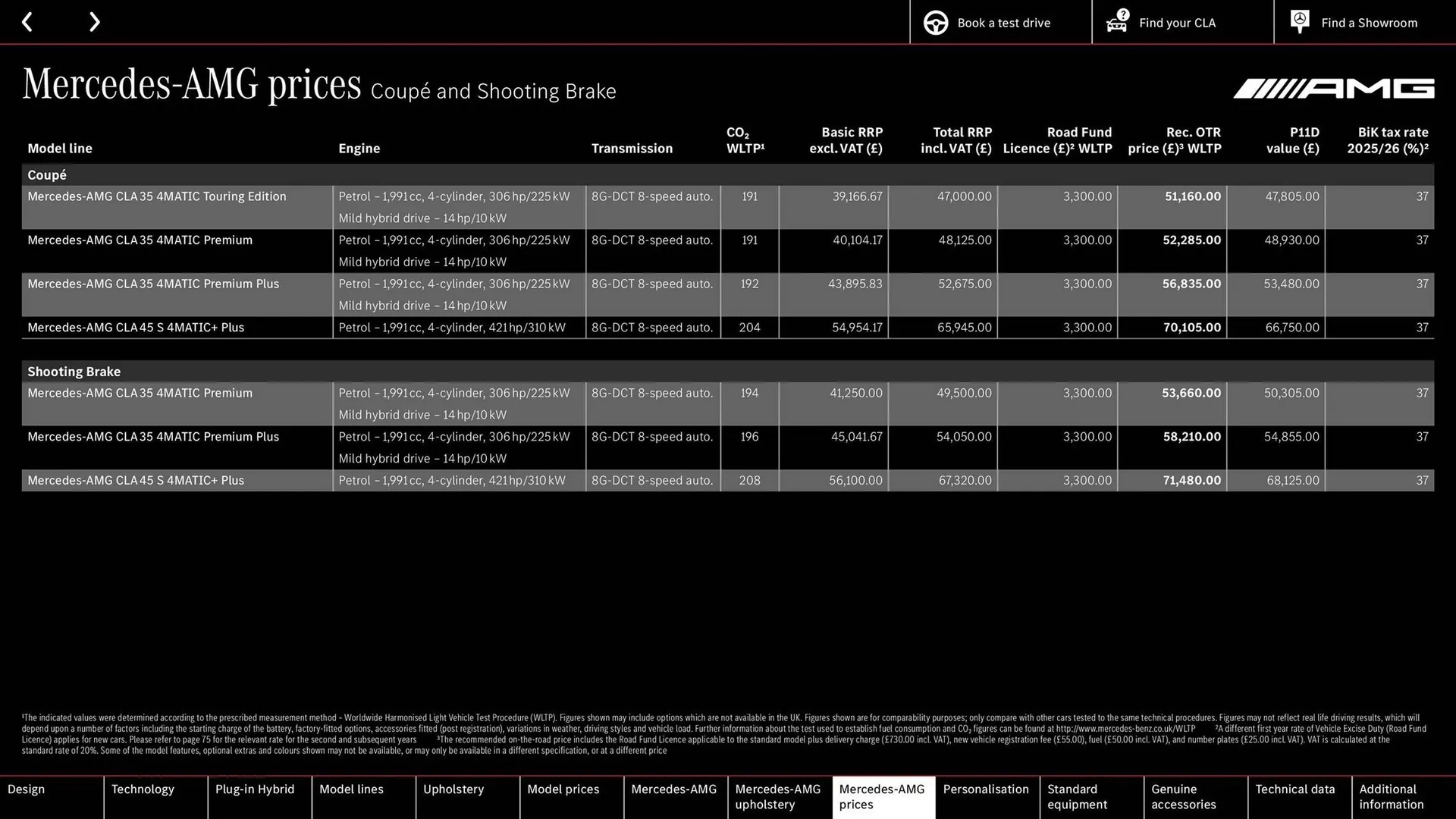Image resolution: width=1456 pixels, height=819 pixels.
Task: Navigate back with the left arrow
Action: [x=28, y=22]
